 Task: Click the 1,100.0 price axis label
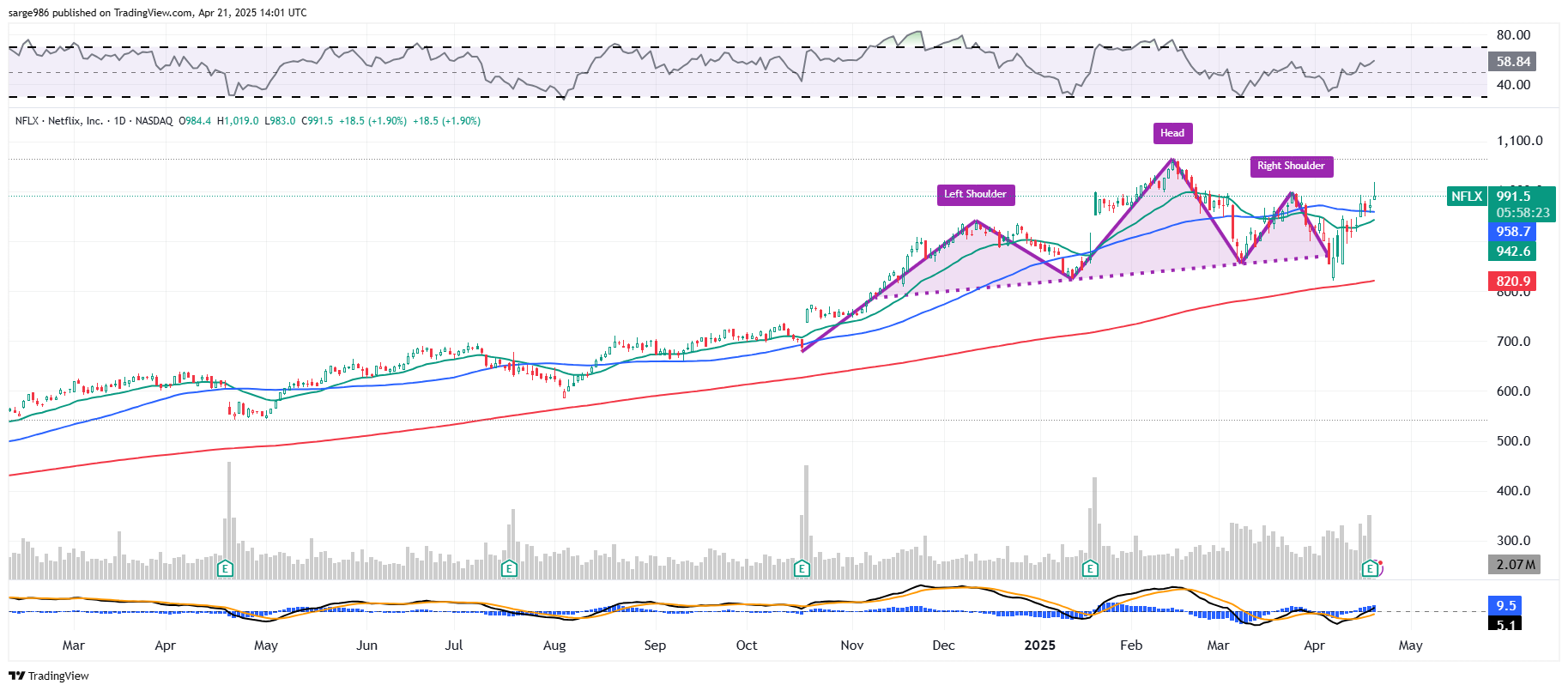coord(1519,141)
